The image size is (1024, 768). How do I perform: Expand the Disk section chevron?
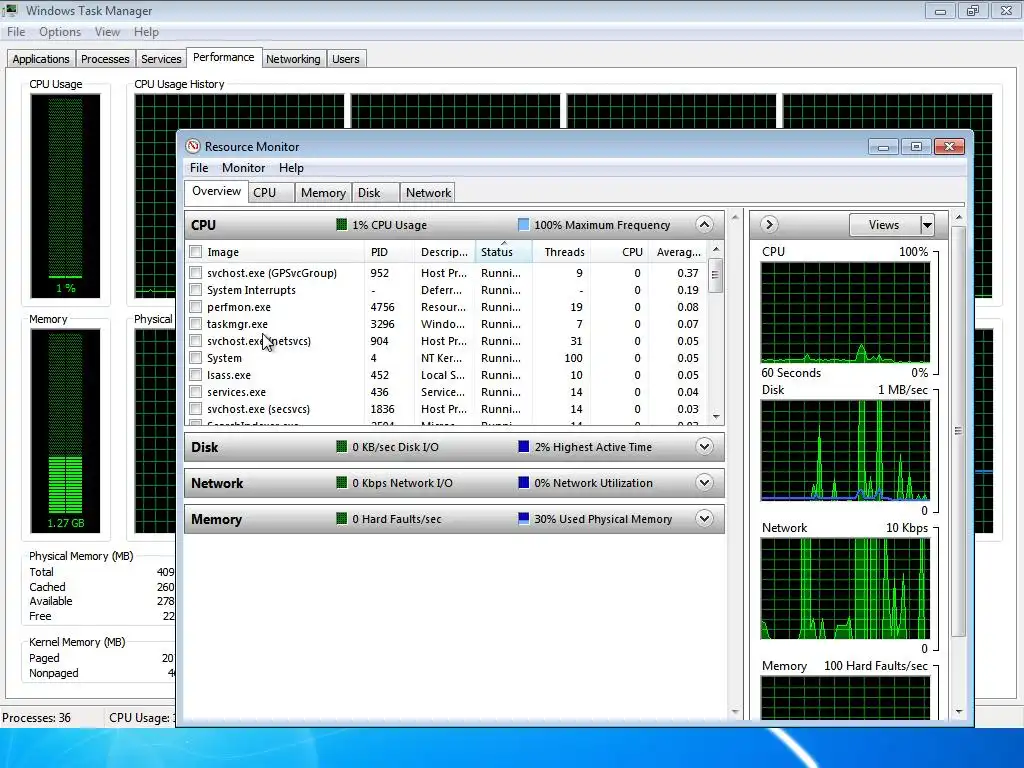pos(704,447)
